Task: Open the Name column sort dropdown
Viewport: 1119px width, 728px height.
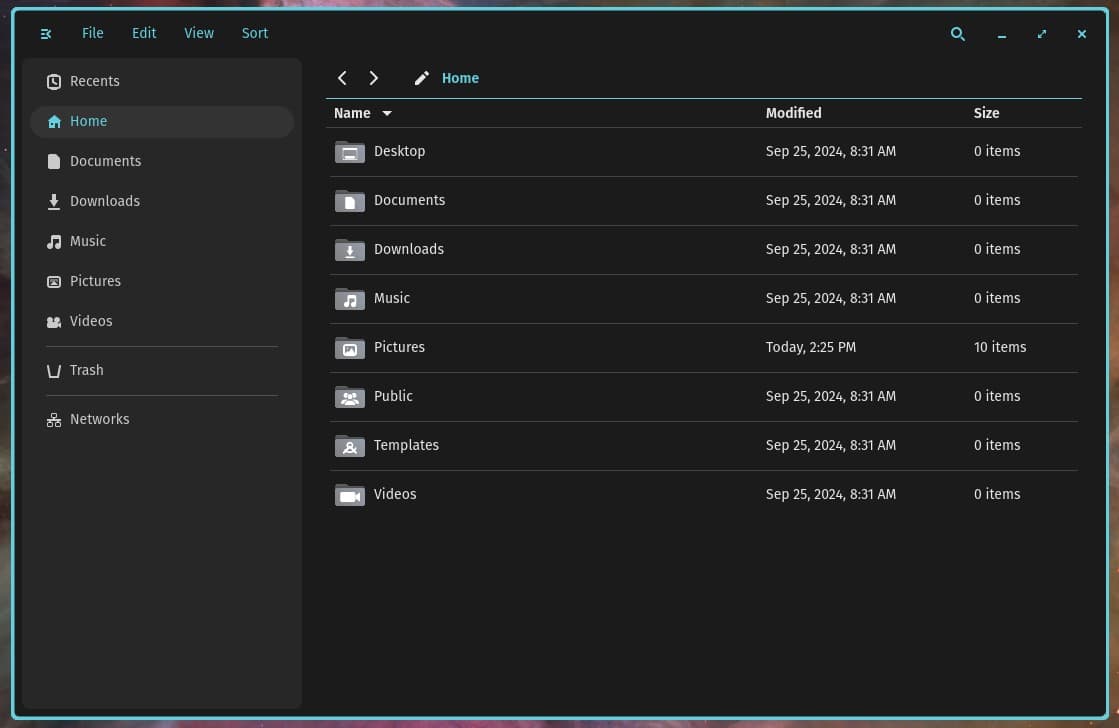Action: (387, 113)
